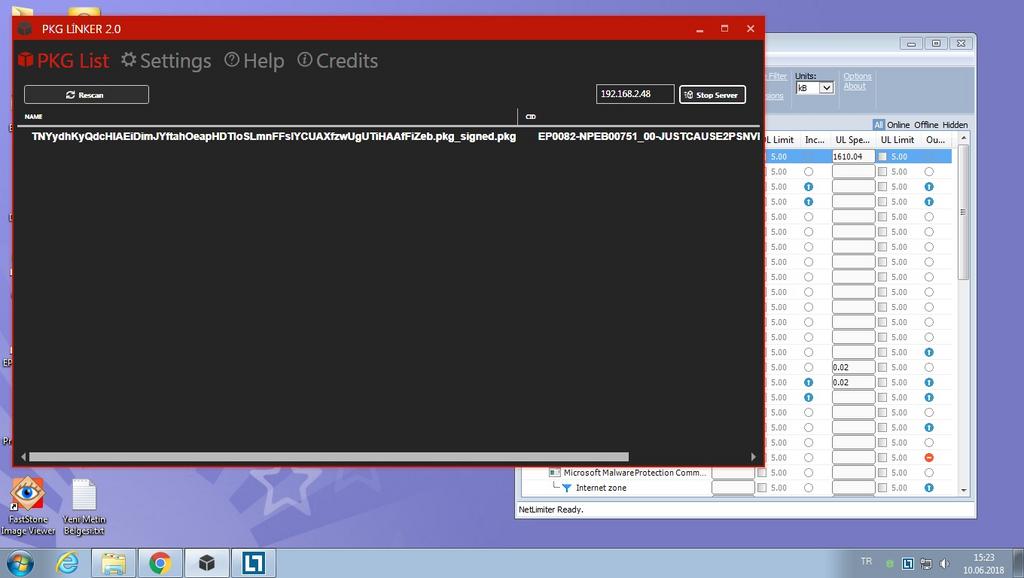Launch Internet Explorer from taskbar
This screenshot has height=578, width=1024.
[67, 563]
